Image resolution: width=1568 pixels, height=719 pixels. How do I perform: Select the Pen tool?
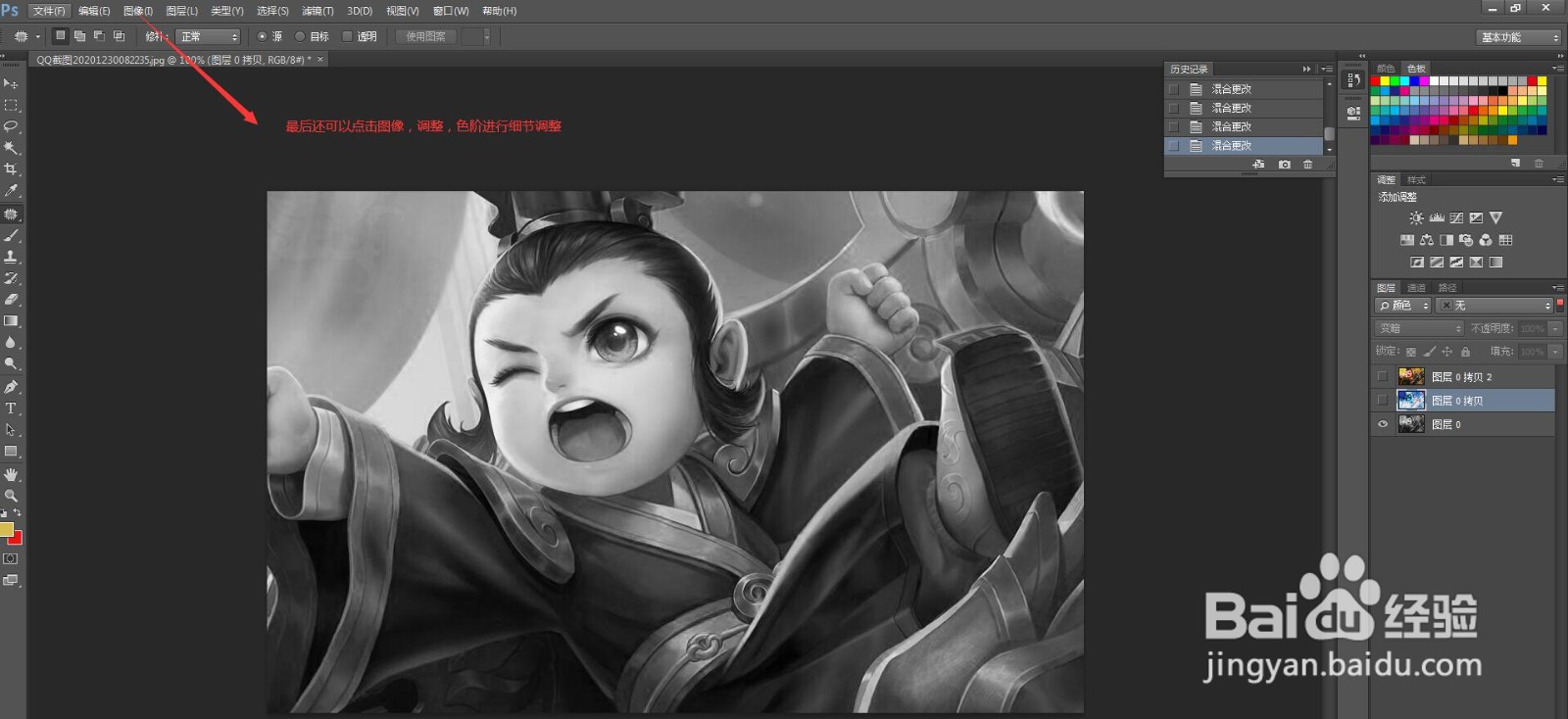[x=11, y=387]
